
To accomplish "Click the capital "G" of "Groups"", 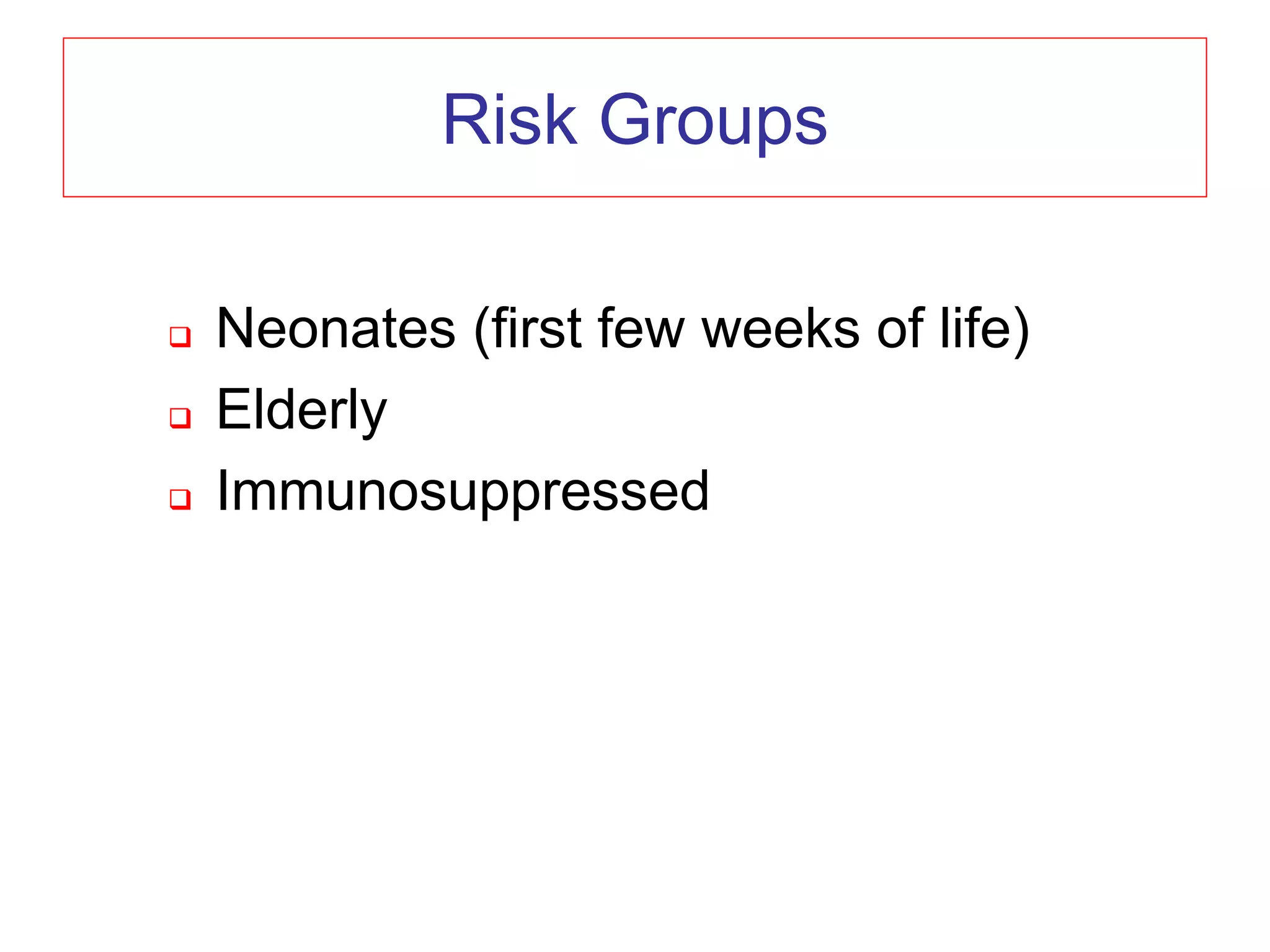I will point(626,120).
